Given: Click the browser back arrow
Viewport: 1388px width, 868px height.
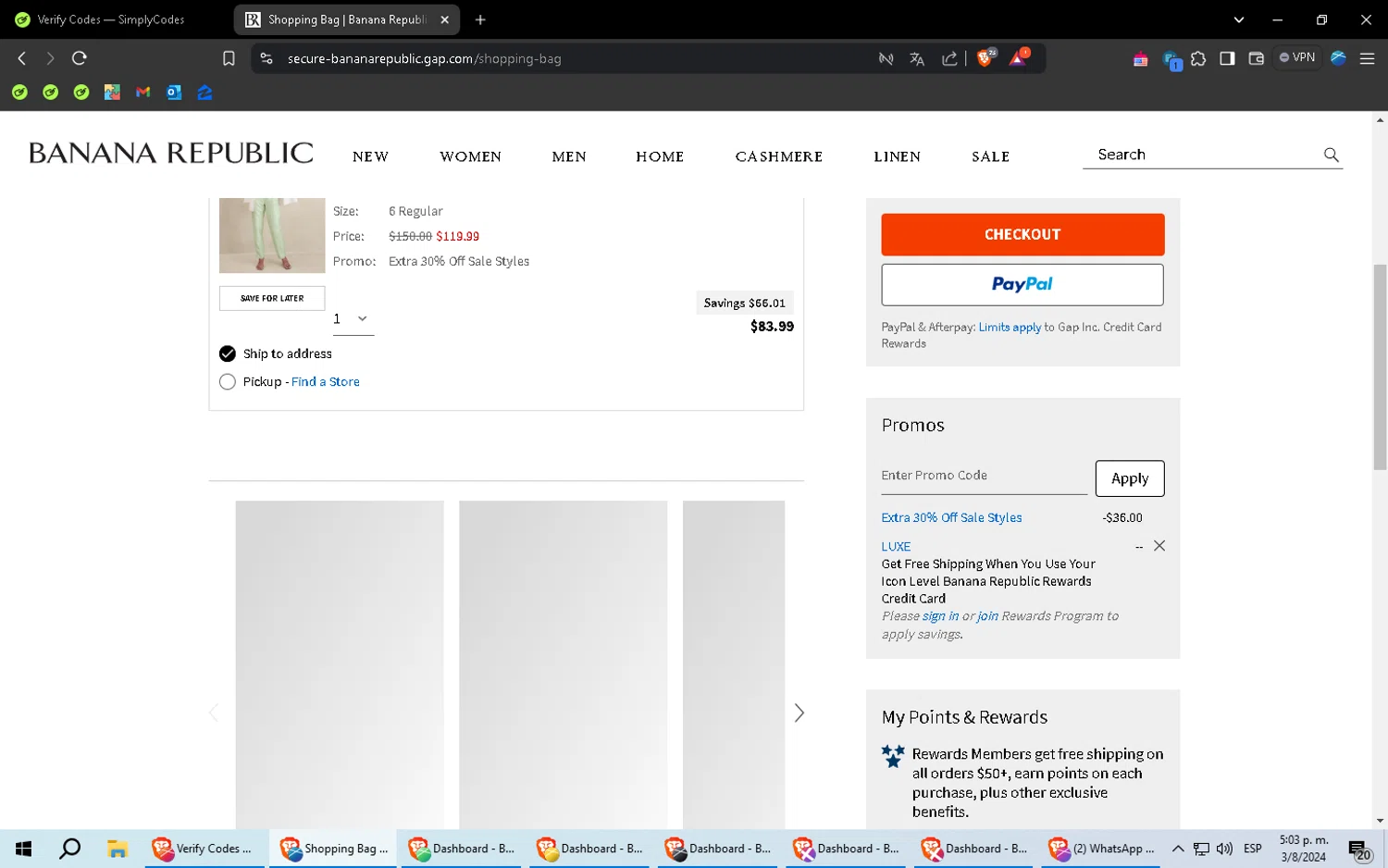Looking at the screenshot, I should [22, 58].
